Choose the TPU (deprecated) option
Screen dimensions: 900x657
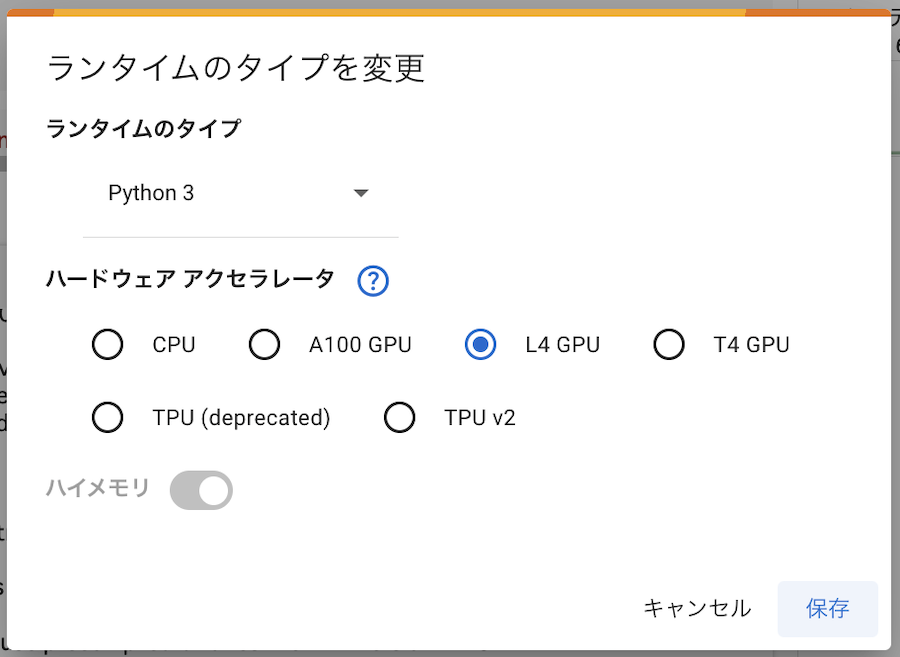(x=107, y=417)
